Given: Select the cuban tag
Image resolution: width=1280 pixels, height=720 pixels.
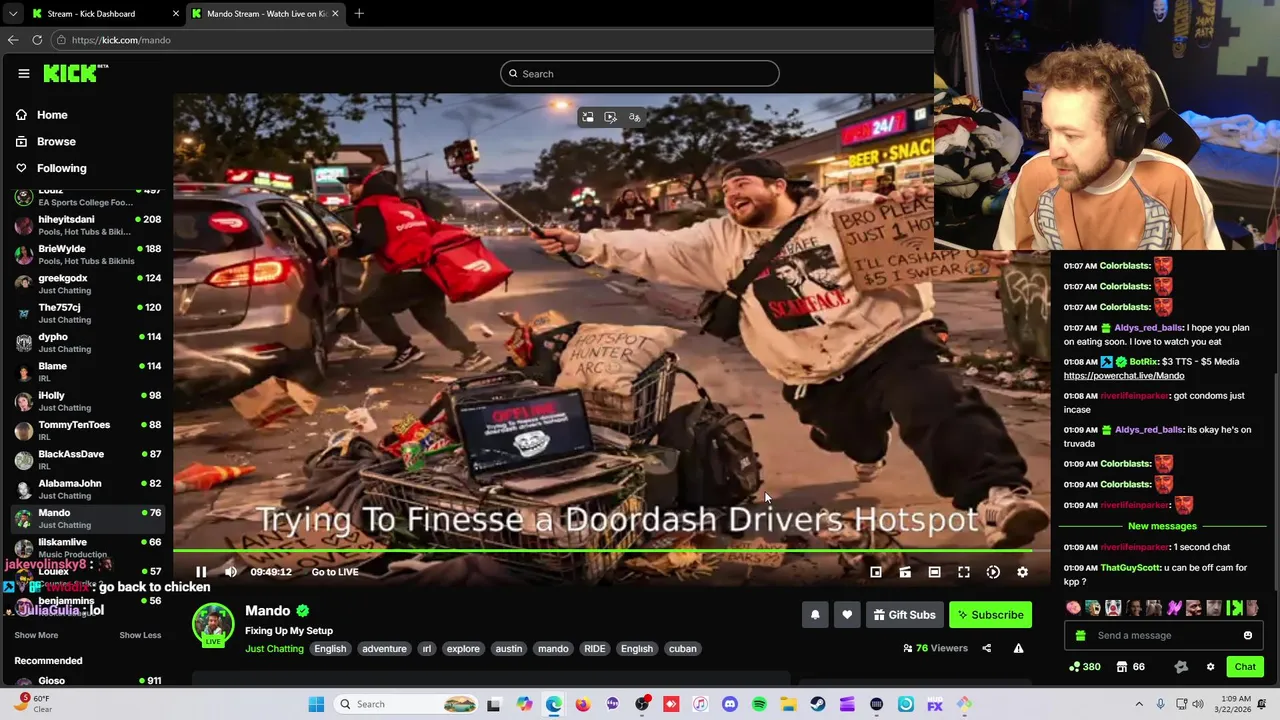Looking at the screenshot, I should 682,649.
